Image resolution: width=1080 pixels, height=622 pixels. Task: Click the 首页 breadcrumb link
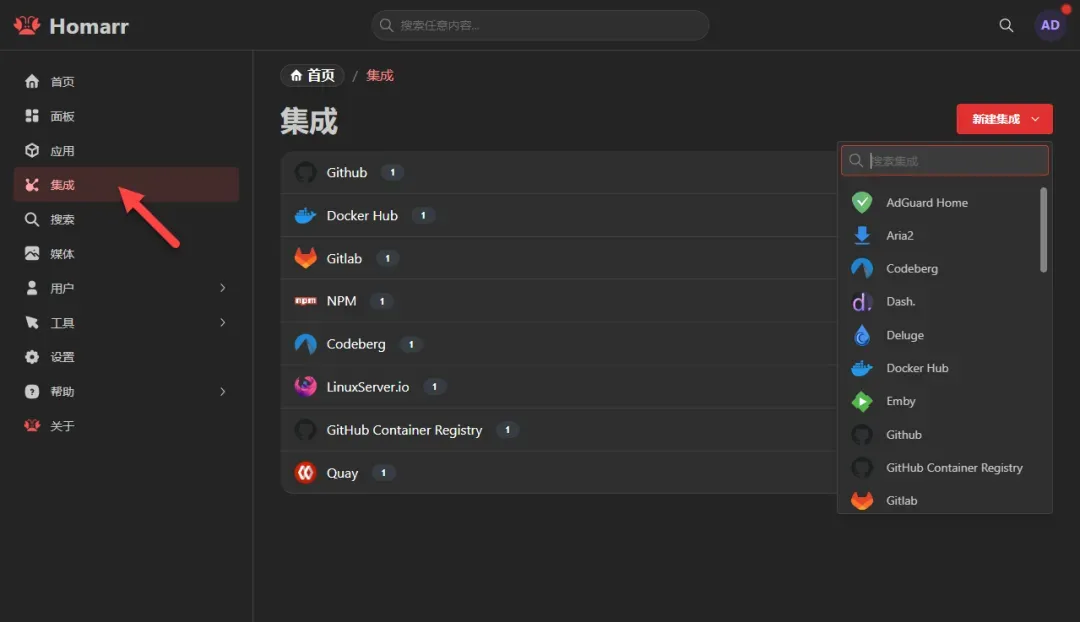(313, 75)
